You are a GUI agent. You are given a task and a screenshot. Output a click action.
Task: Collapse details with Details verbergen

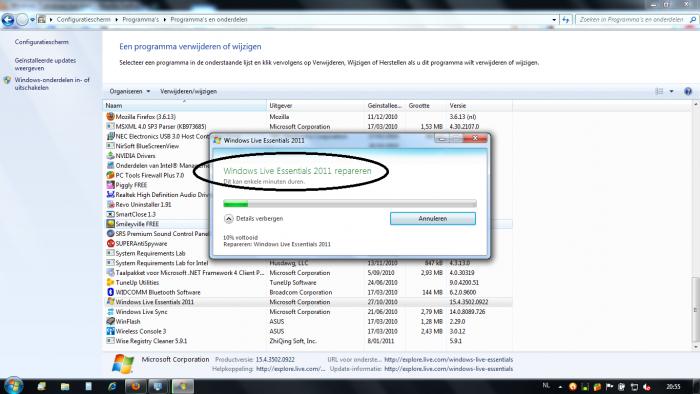click(254, 219)
